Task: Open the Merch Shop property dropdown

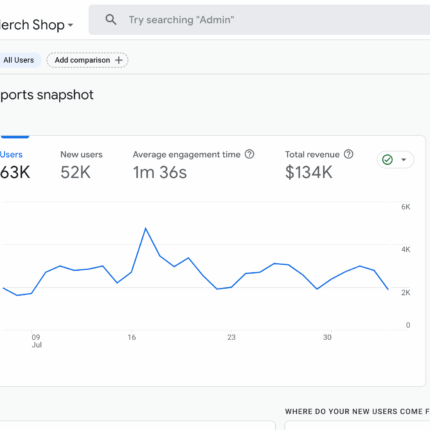Action: (x=36, y=25)
